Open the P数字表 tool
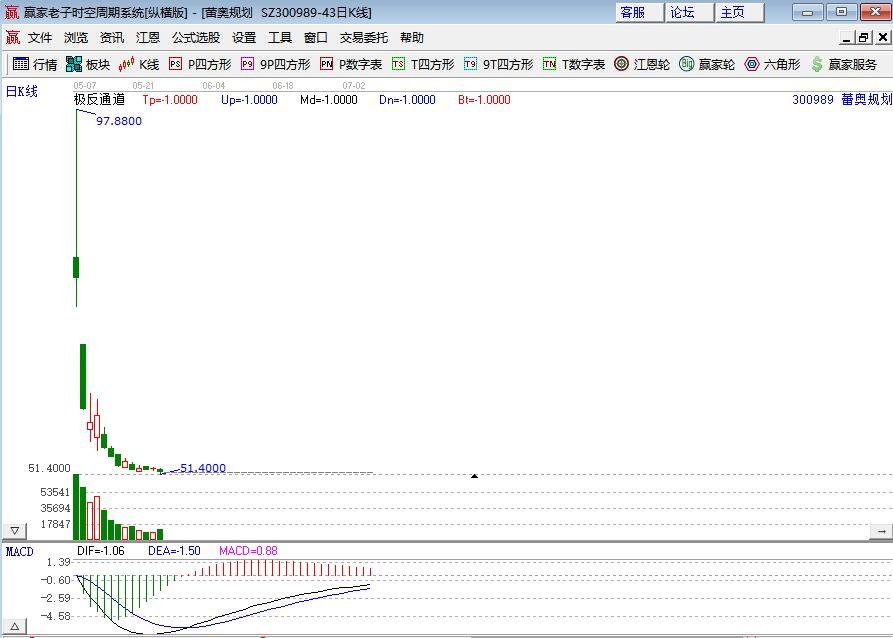893x638 pixels. [x=351, y=64]
